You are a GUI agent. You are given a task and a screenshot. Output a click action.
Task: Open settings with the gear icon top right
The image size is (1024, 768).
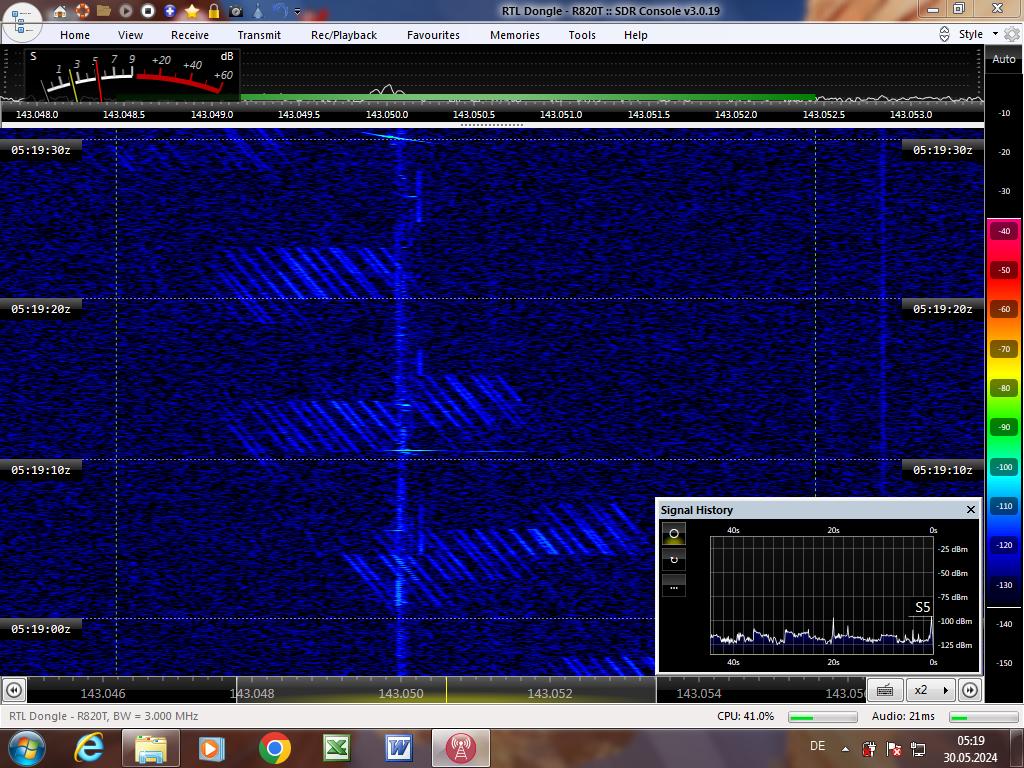click(1012, 34)
